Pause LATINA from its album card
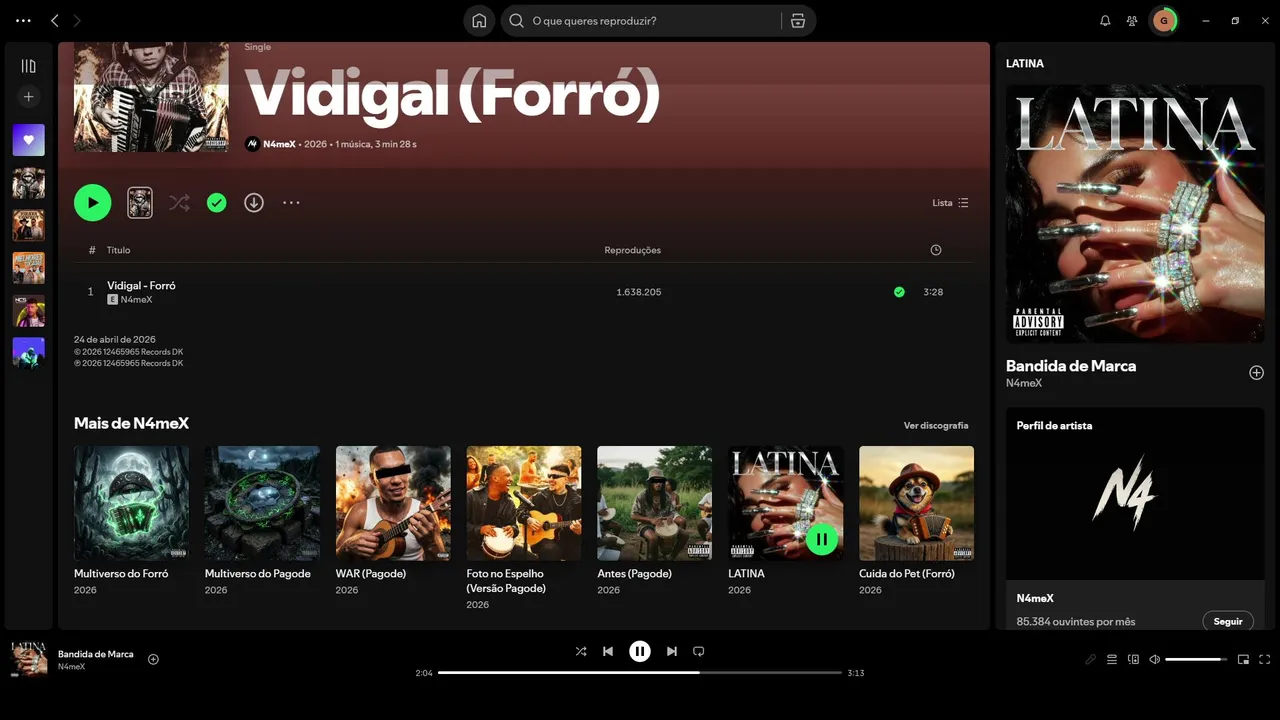The height and width of the screenshot is (720, 1280). (822, 540)
